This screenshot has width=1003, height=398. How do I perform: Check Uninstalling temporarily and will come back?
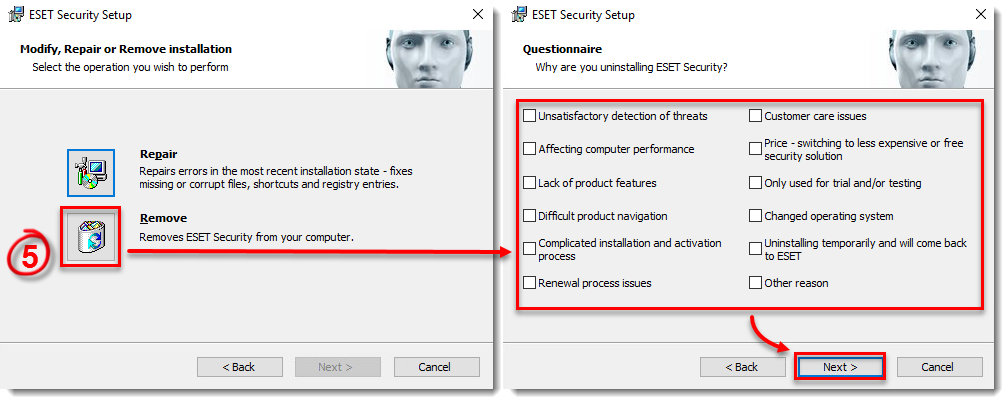[x=755, y=249]
